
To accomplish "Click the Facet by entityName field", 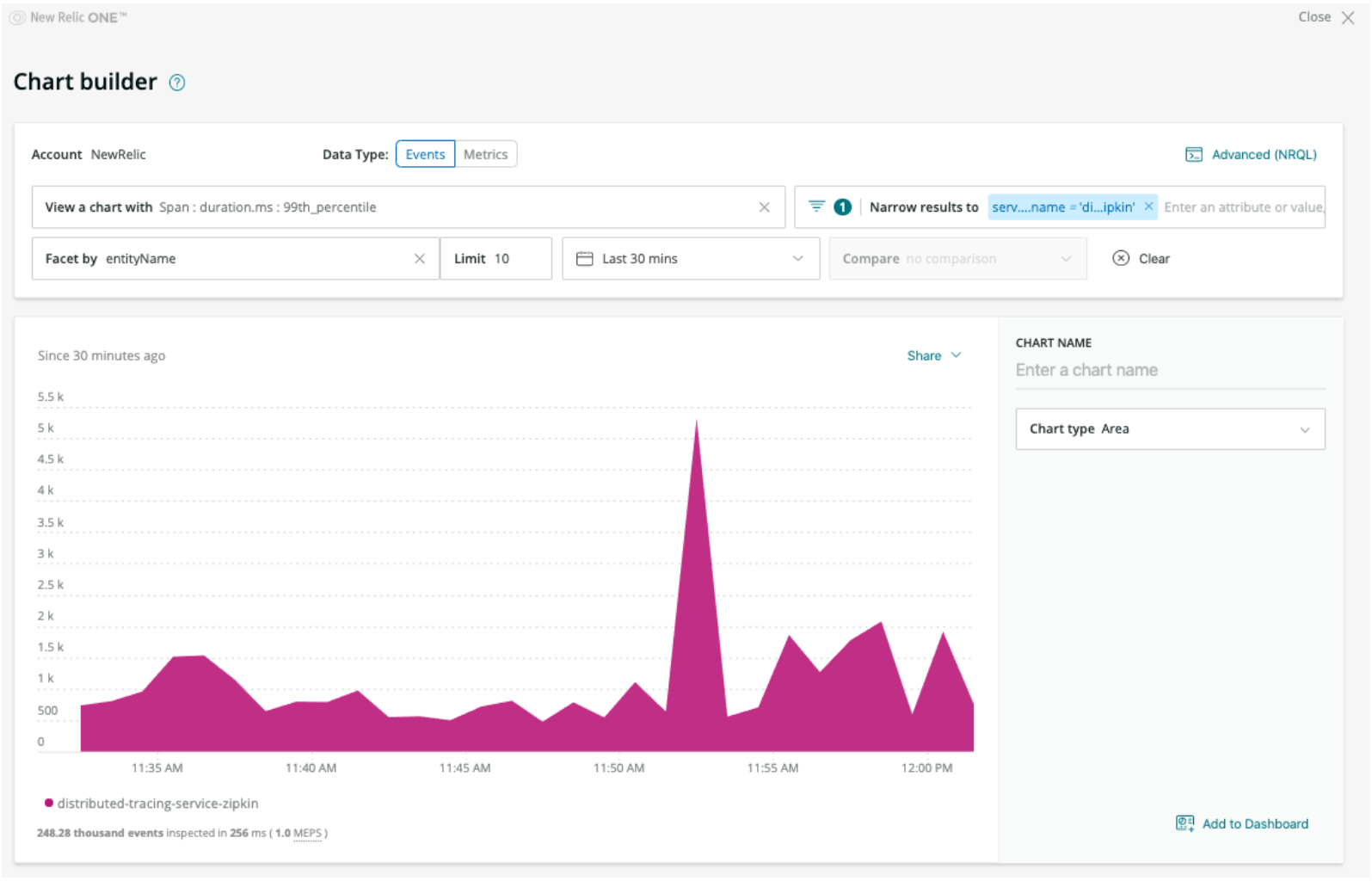I will 235,259.
